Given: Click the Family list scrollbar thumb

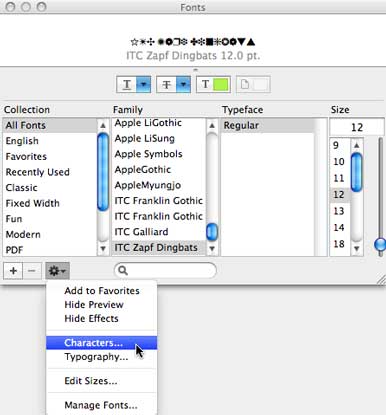Looking at the screenshot, I should coord(212,232).
